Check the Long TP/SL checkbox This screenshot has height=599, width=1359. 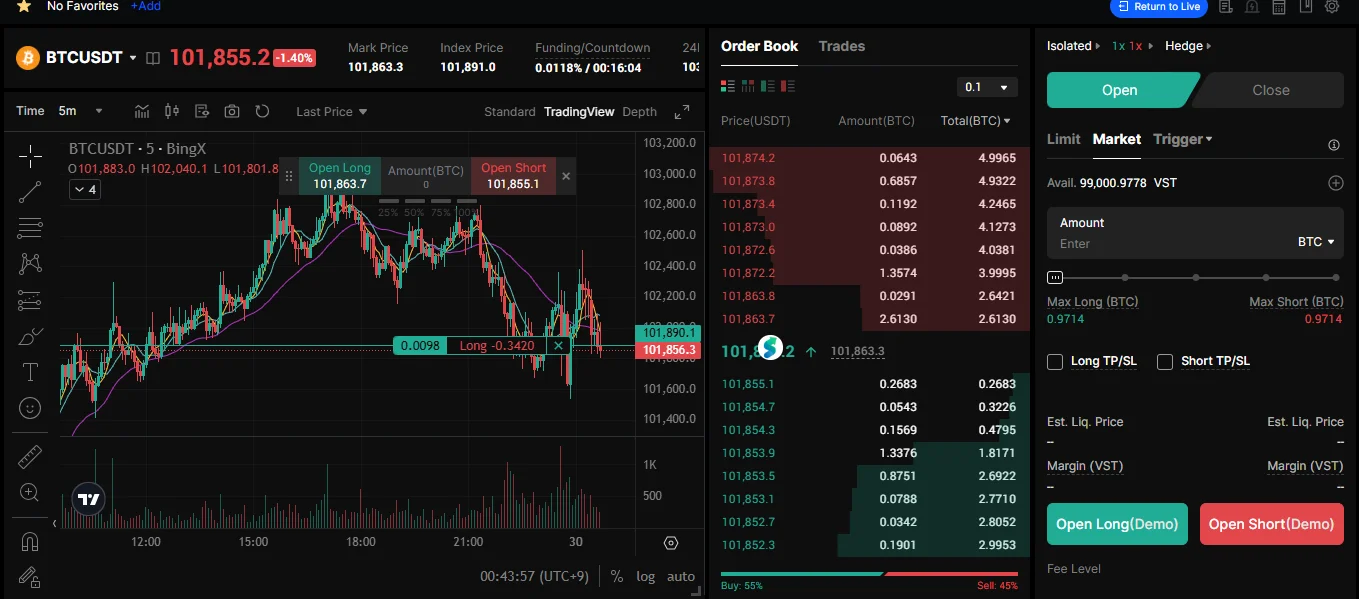pos(1055,362)
